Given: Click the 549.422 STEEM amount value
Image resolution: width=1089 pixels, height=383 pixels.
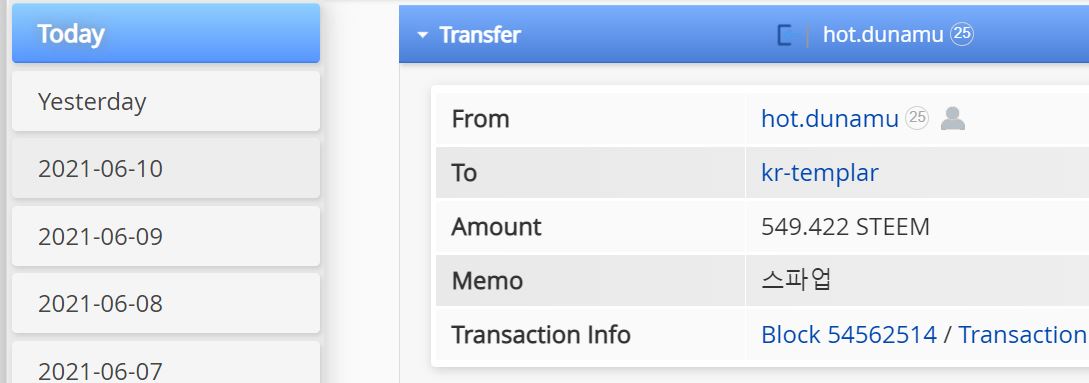Looking at the screenshot, I should coord(845,227).
